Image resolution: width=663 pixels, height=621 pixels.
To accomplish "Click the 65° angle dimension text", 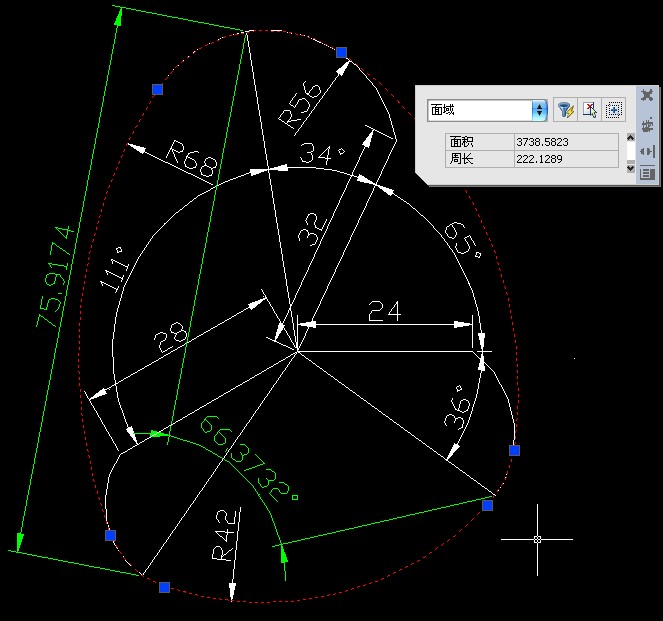I will (463, 239).
